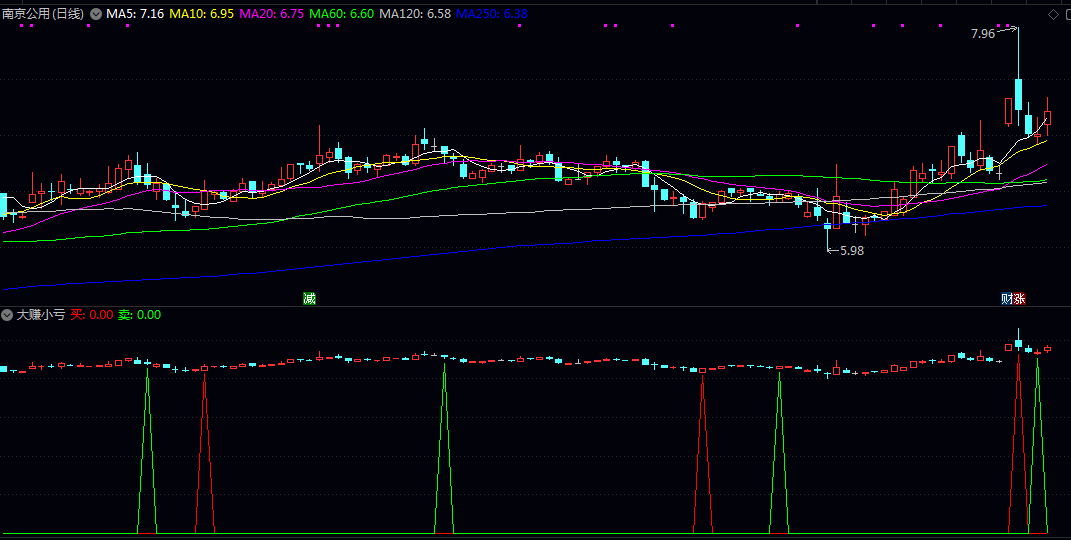Select the MA5: 7.16 indicator label
Screen dimensions: 1071x540
point(135,15)
